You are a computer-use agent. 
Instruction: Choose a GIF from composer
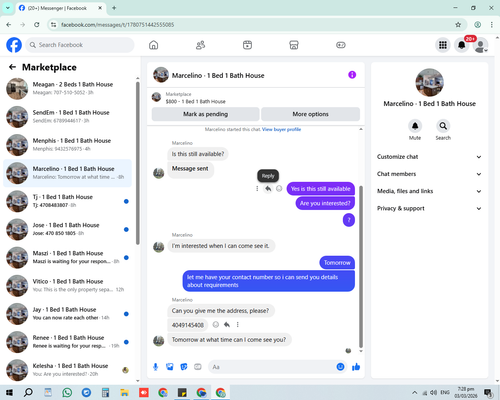(x=198, y=367)
